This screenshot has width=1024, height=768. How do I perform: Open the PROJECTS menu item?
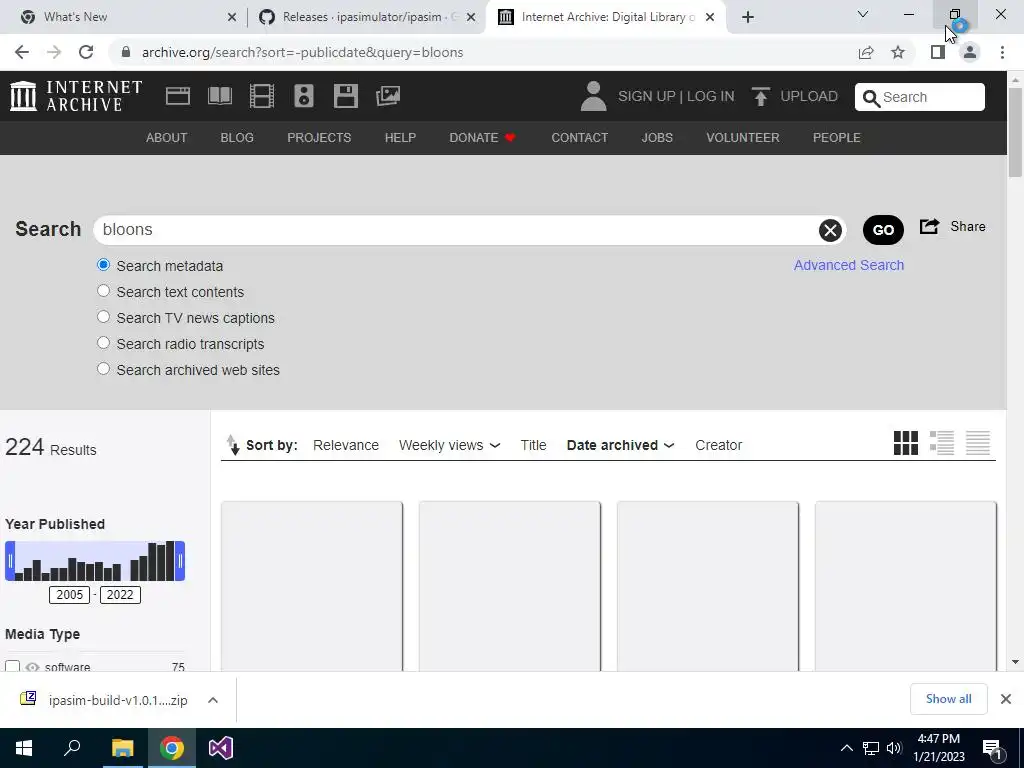coord(319,138)
